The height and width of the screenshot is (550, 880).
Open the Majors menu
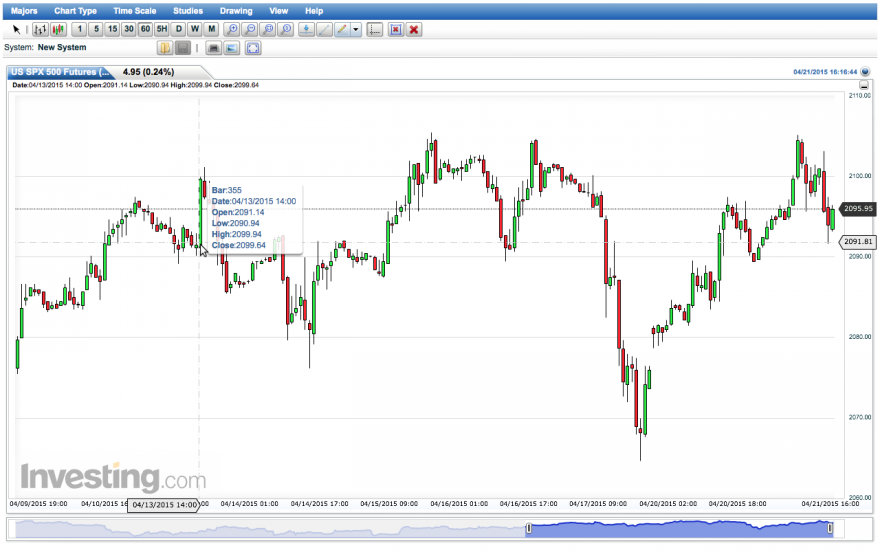(24, 11)
